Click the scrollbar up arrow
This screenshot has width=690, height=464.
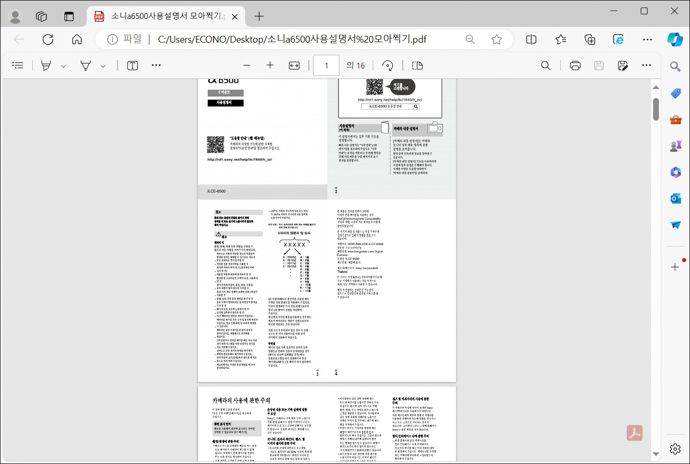[656, 87]
